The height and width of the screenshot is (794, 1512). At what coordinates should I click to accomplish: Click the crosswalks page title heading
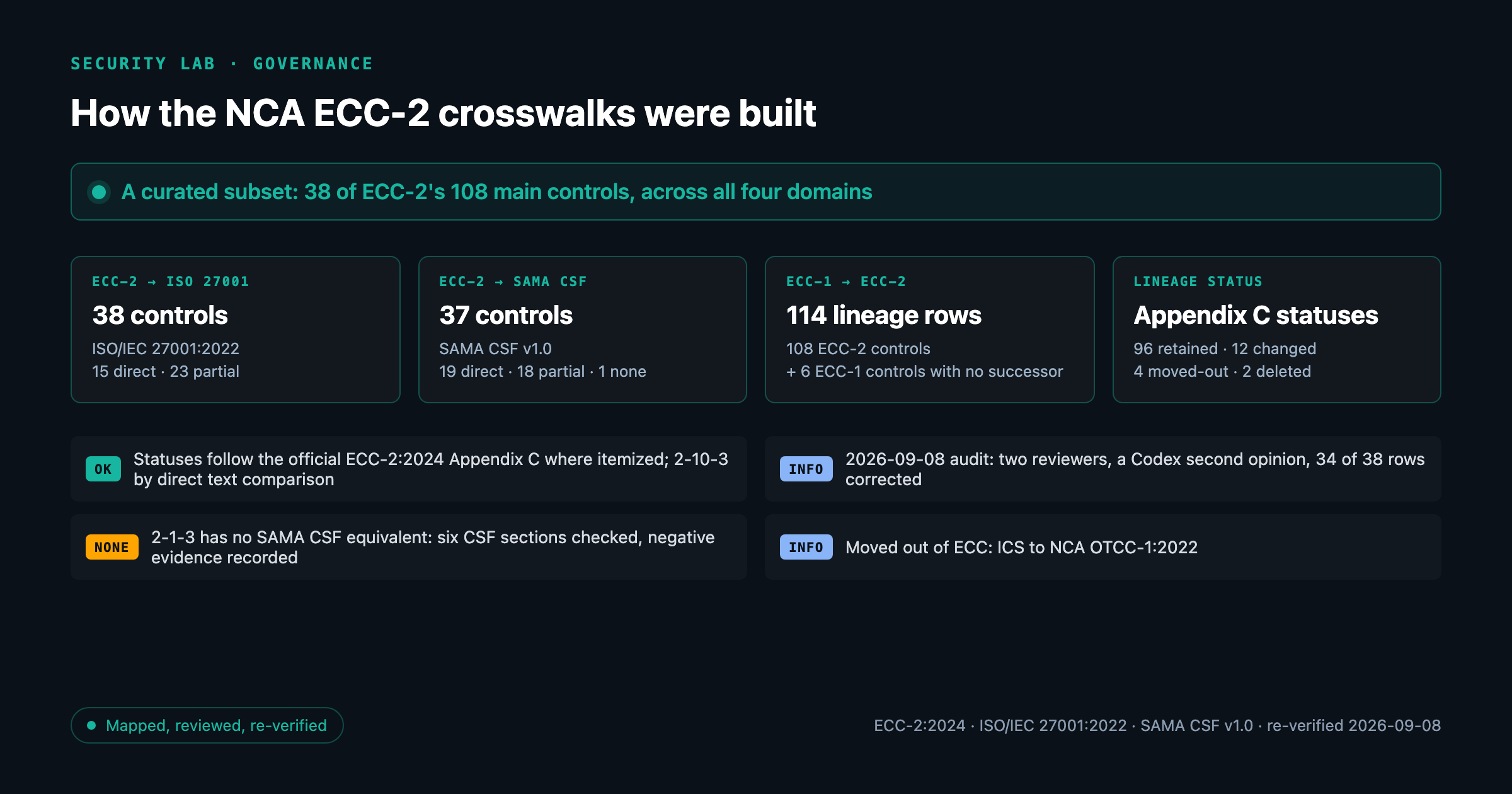coord(444,113)
